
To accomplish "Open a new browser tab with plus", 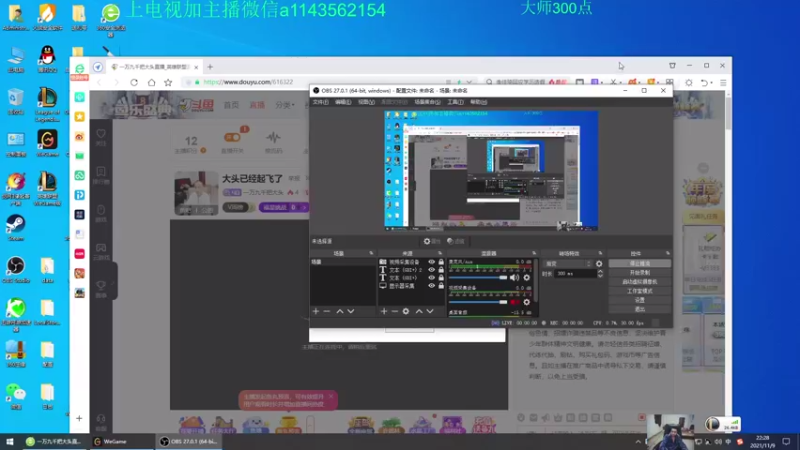I will pyautogui.click(x=210, y=67).
